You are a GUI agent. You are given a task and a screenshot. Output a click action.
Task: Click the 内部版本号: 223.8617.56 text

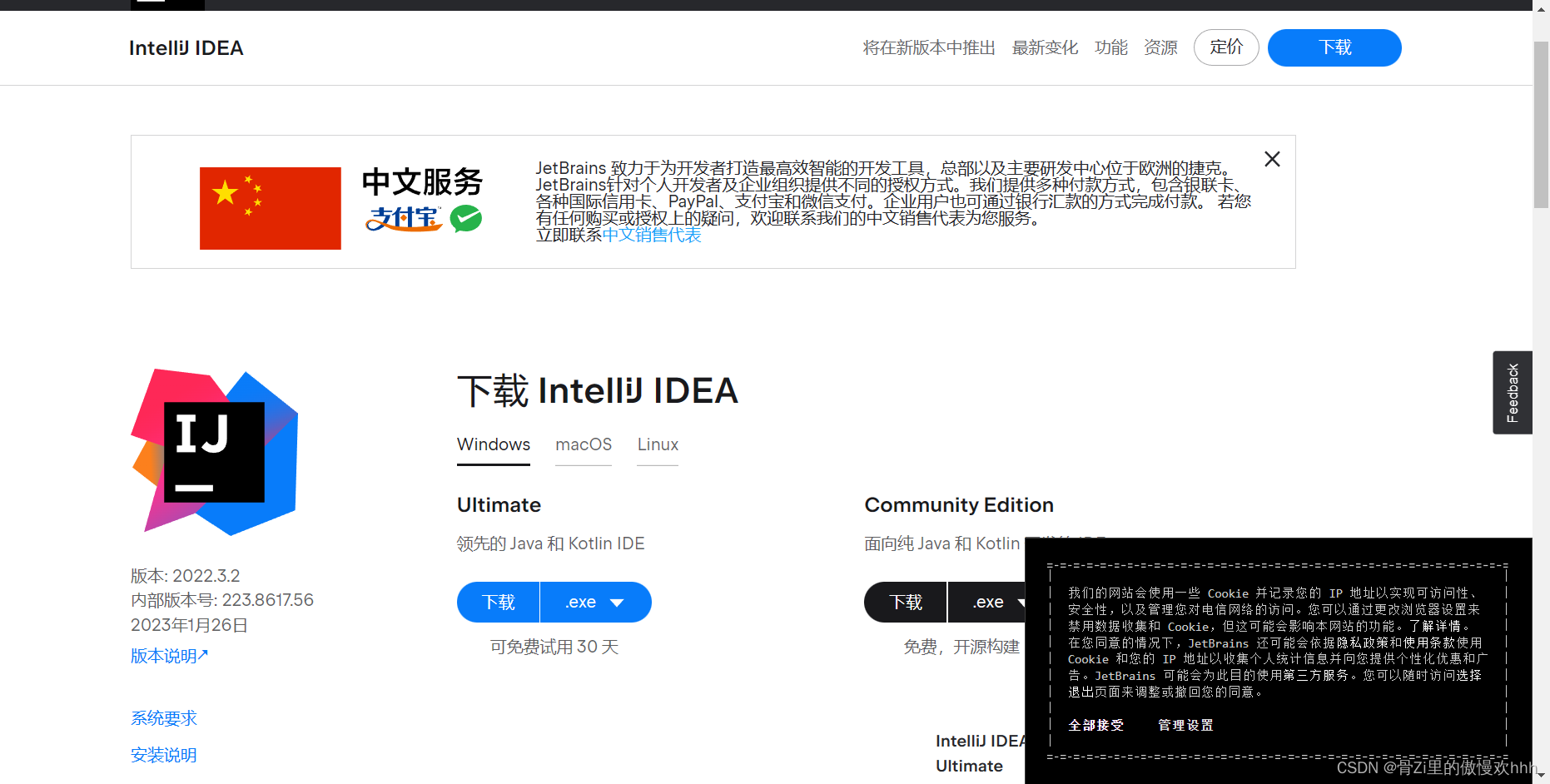click(222, 600)
